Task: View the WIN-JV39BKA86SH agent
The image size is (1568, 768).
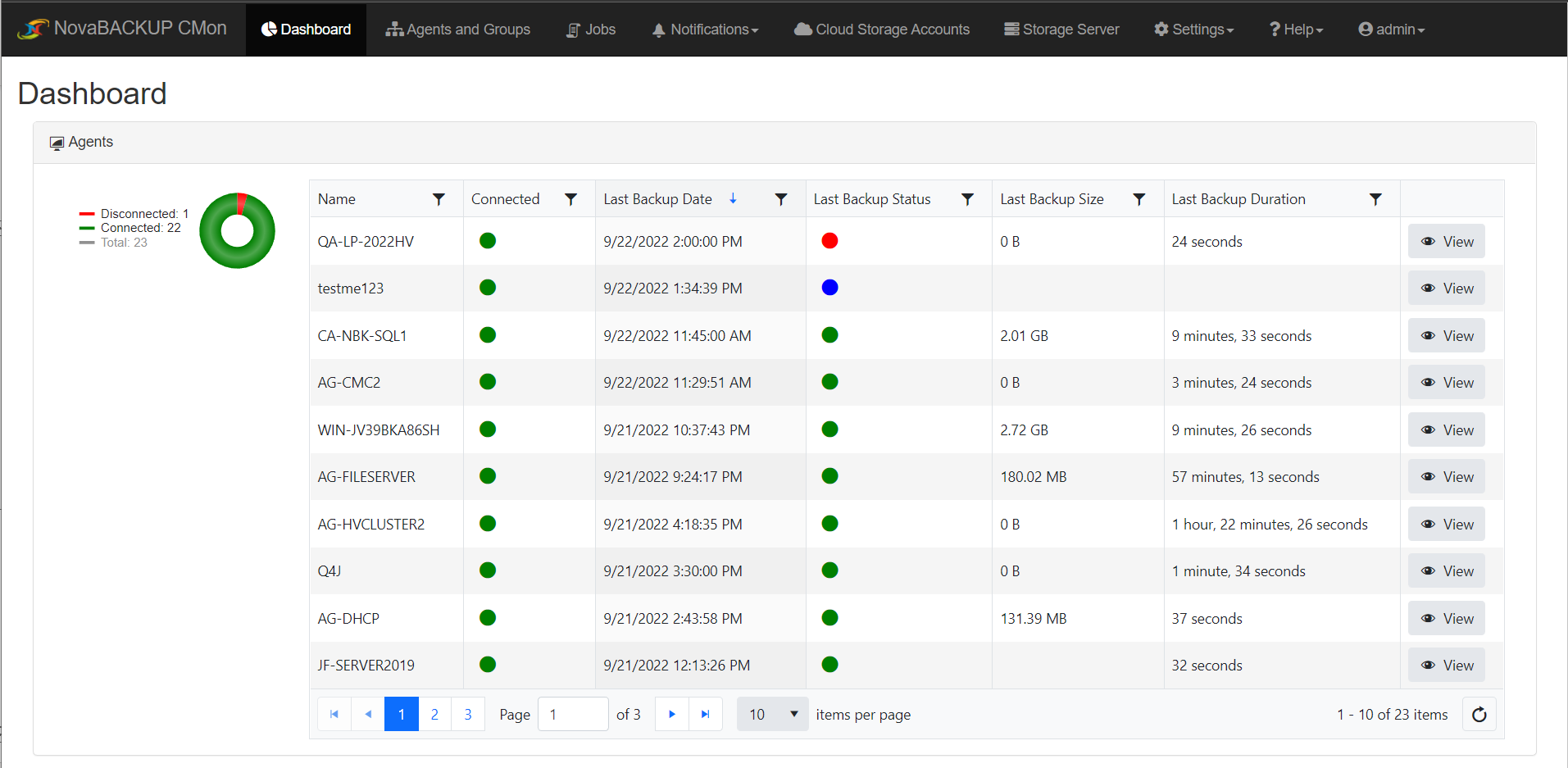Action: [x=1447, y=429]
